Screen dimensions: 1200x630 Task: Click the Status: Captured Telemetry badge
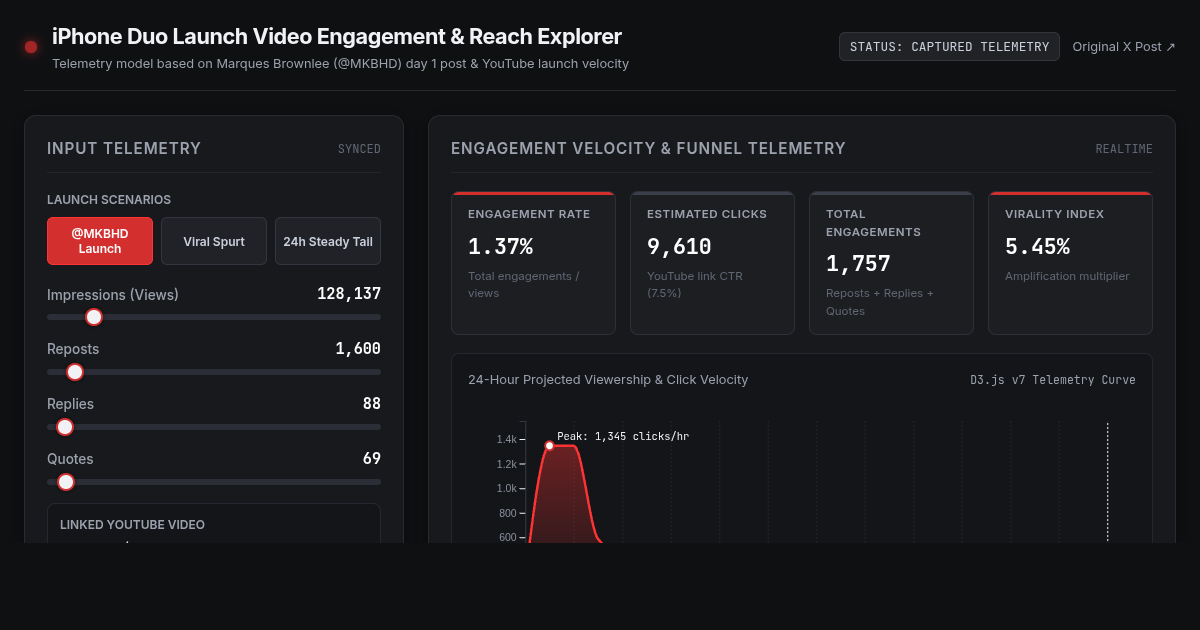(x=949, y=47)
